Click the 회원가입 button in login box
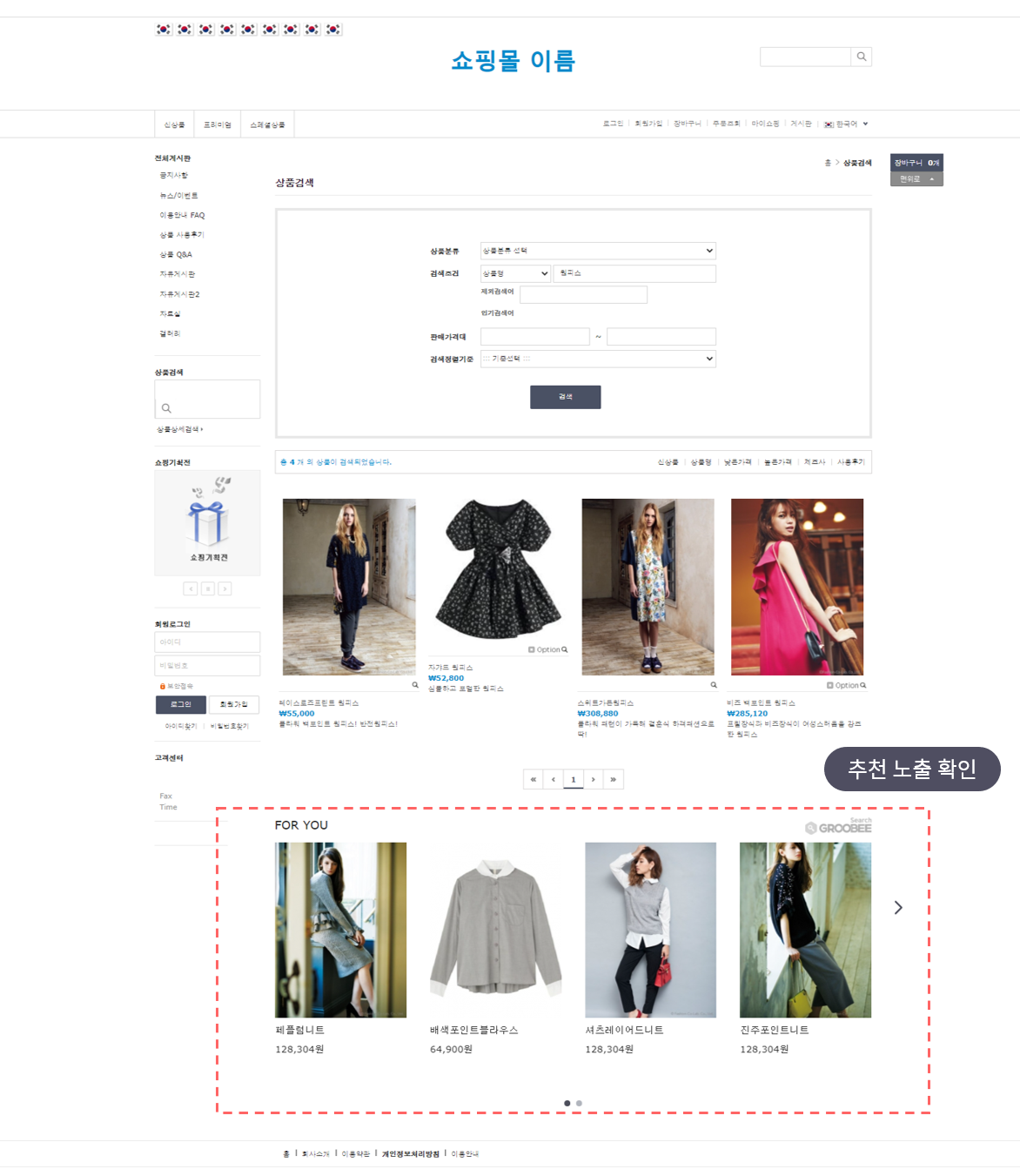The width and height of the screenshot is (1020, 1176). pos(233,704)
